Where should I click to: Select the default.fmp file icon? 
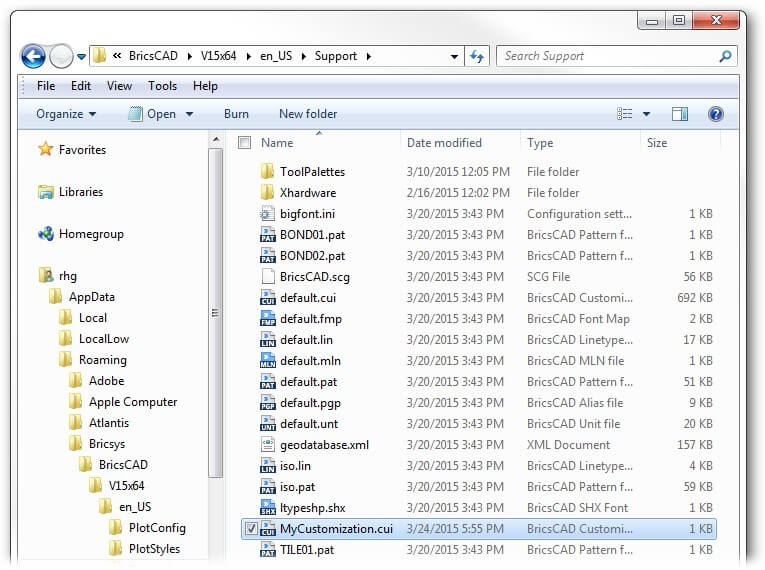tap(267, 318)
